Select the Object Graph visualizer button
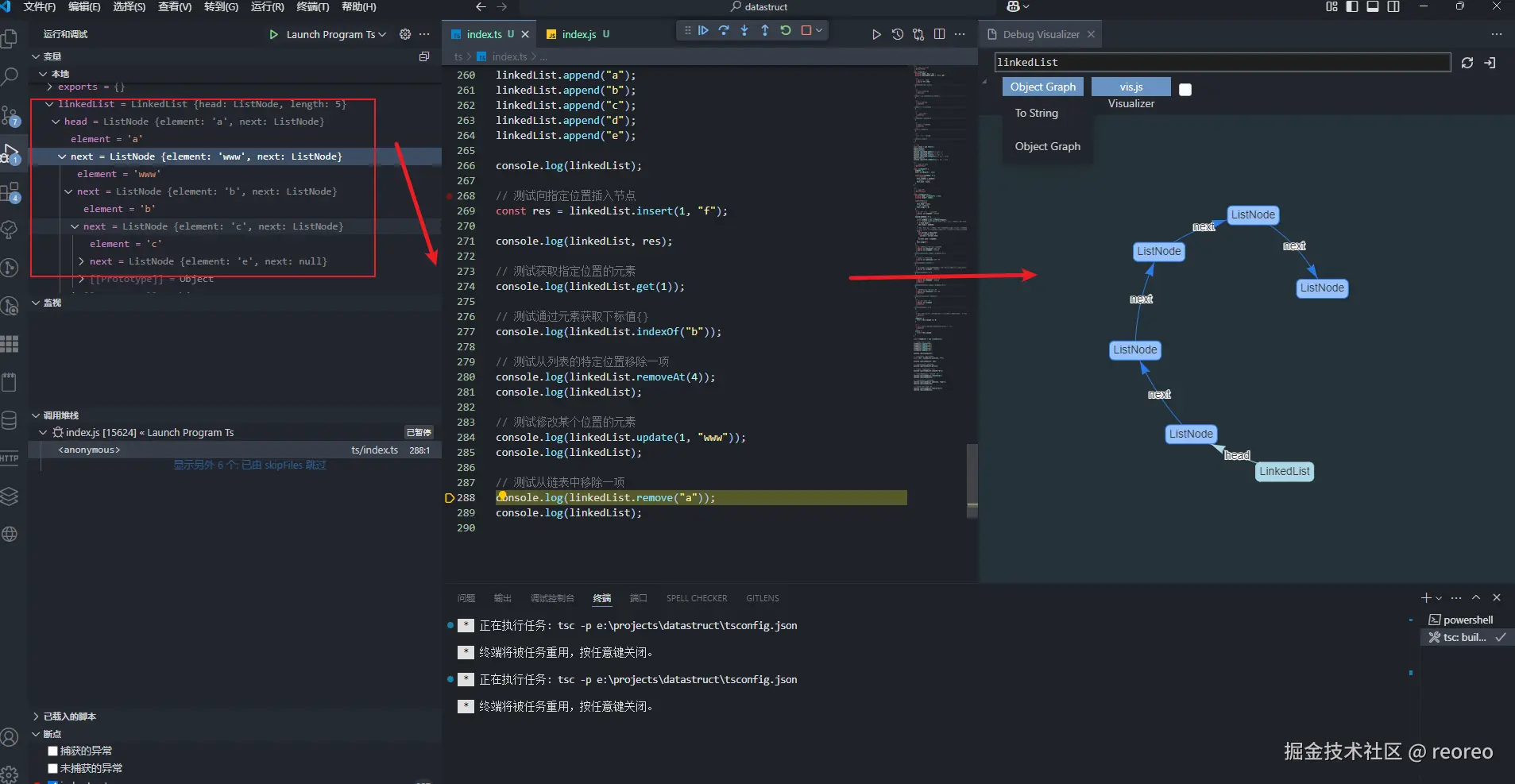This screenshot has width=1515, height=784. 1043,87
